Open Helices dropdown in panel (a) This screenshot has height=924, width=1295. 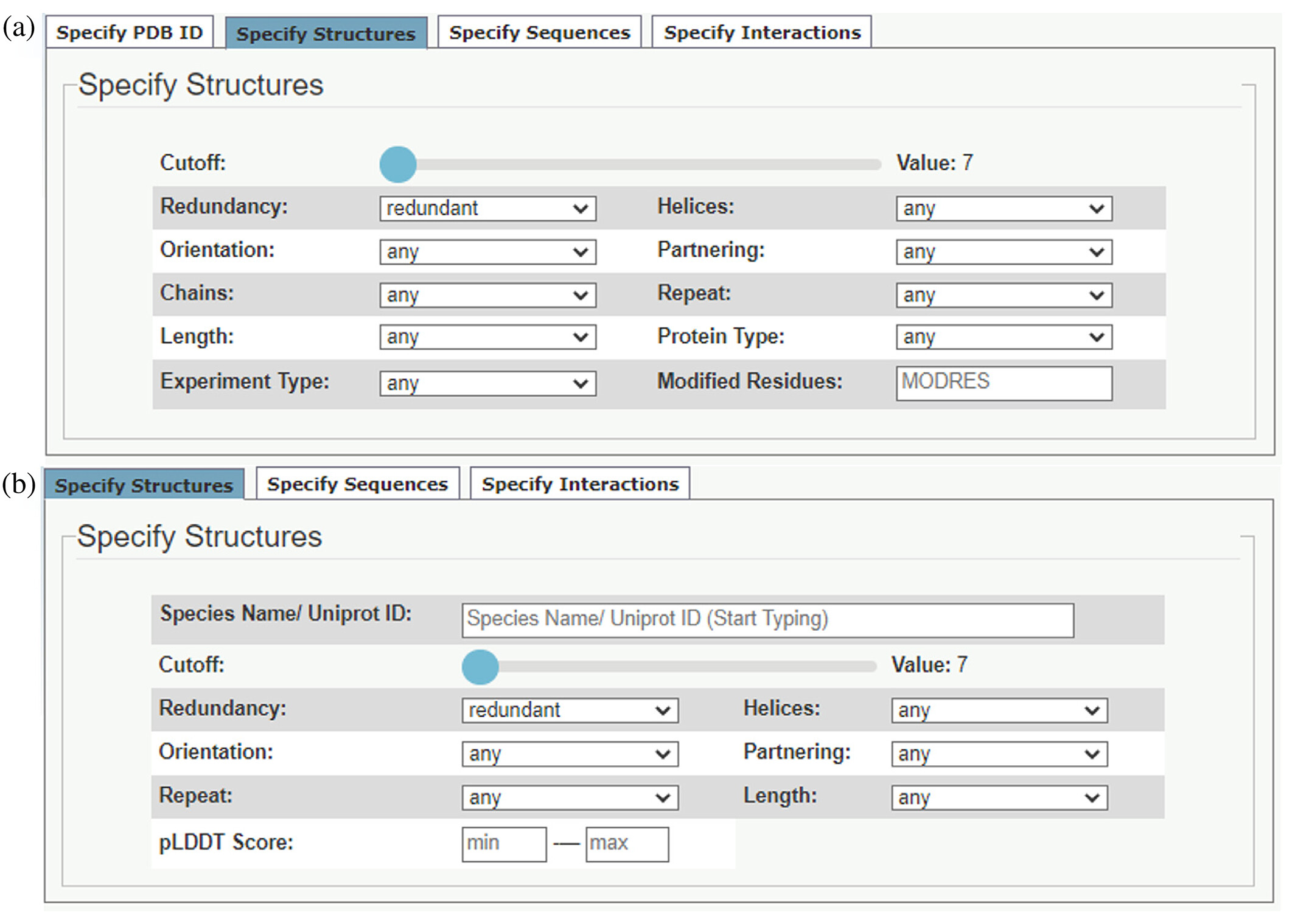(1004, 209)
